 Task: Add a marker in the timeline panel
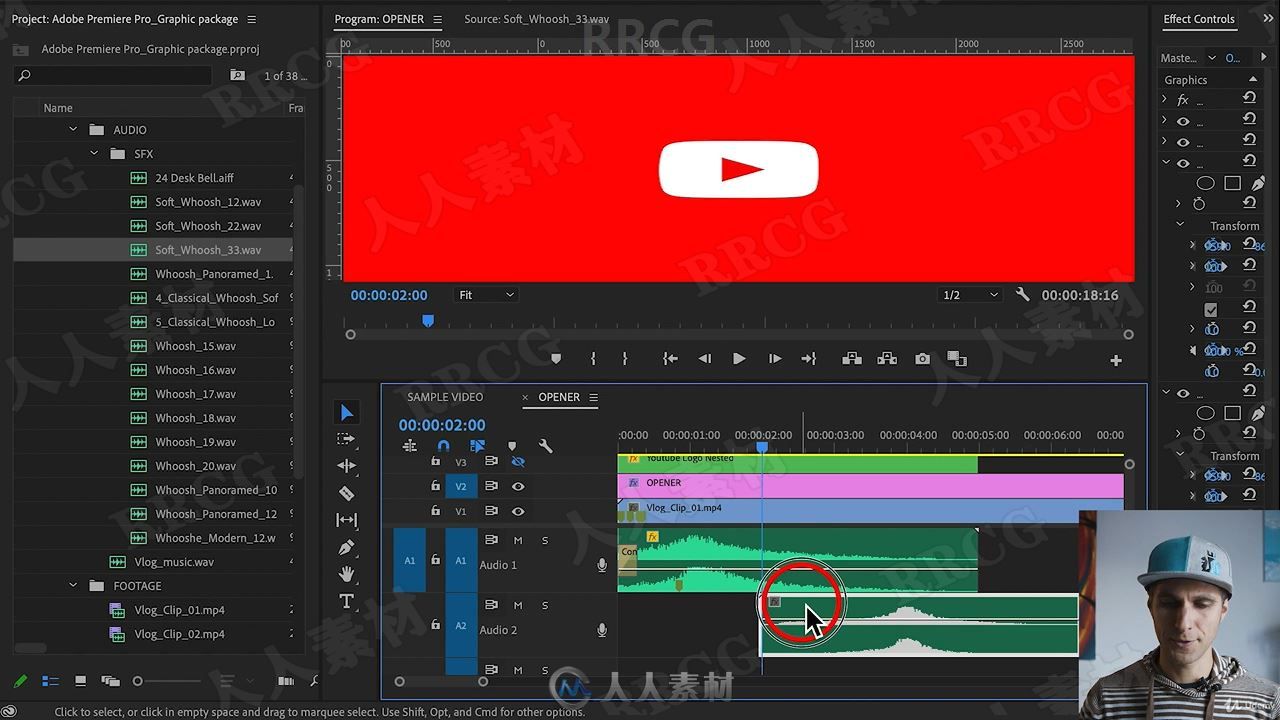[512, 446]
